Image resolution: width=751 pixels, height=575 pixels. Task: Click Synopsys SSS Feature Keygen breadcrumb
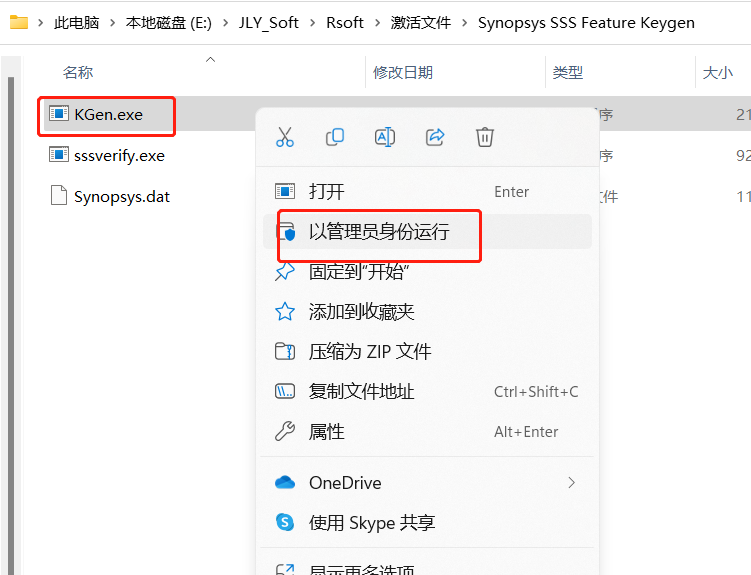586,23
